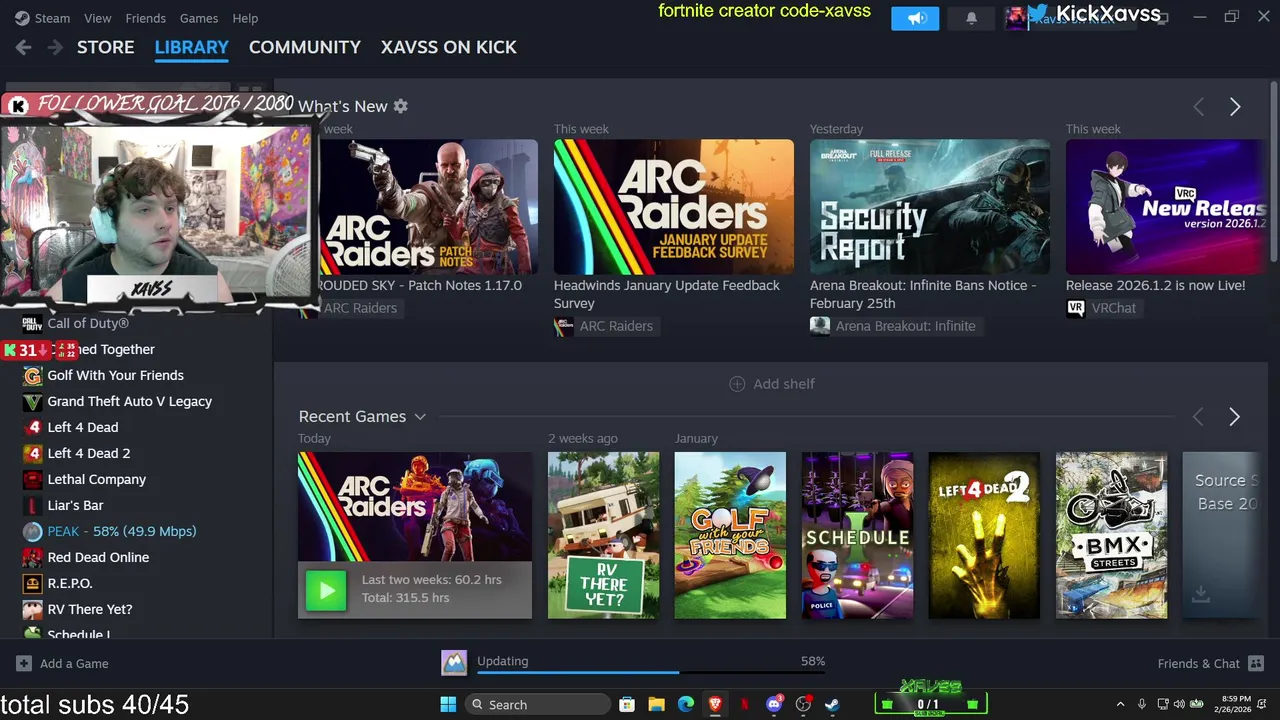The width and height of the screenshot is (1280, 720).
Task: Open Friends & Chat panel
Action: [1210, 663]
